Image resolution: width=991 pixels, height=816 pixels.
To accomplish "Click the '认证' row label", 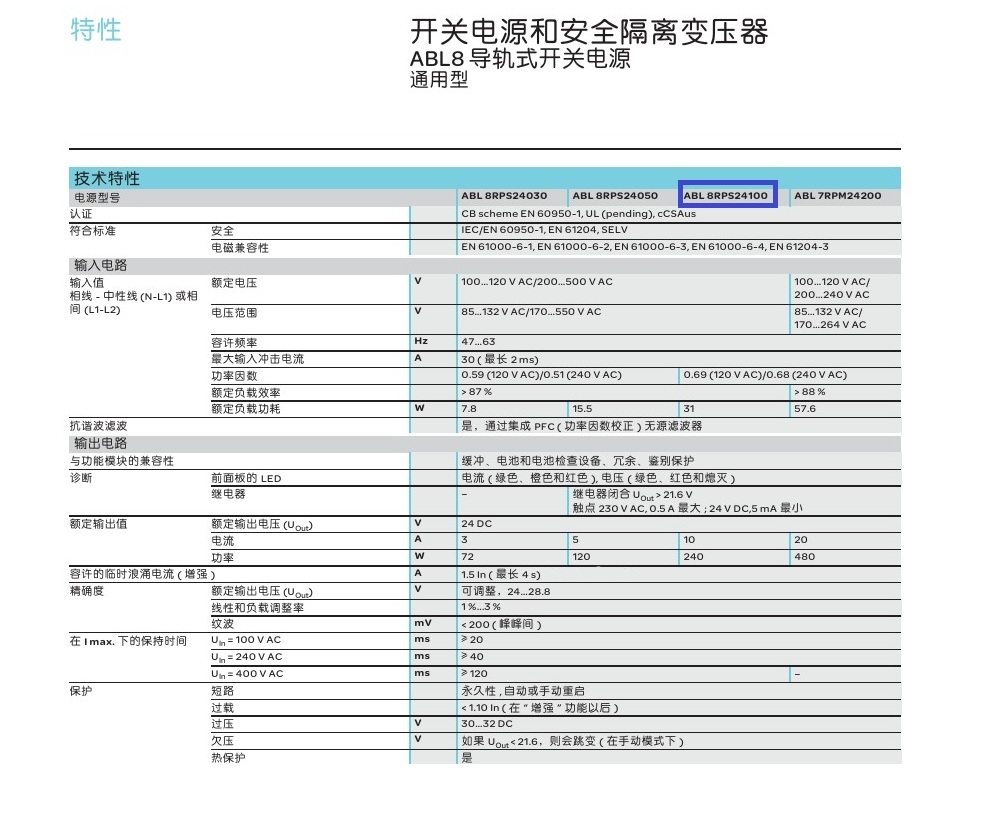I will click(x=81, y=214).
